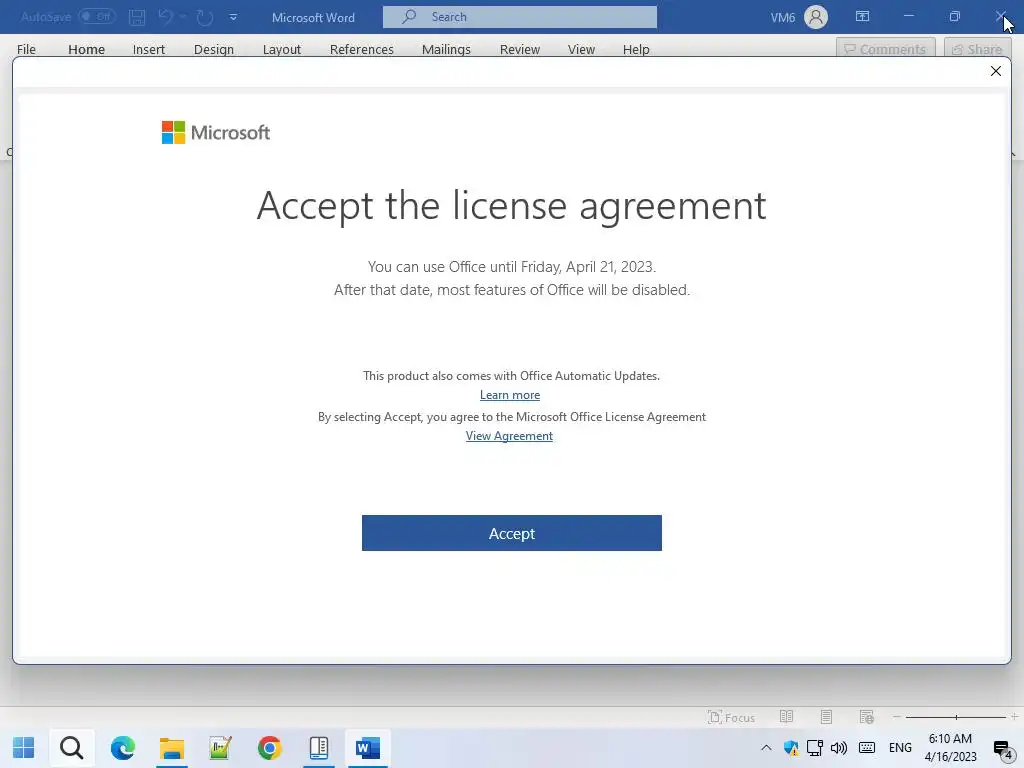
Task: Open Ribbon Display Options icon
Action: (862, 16)
